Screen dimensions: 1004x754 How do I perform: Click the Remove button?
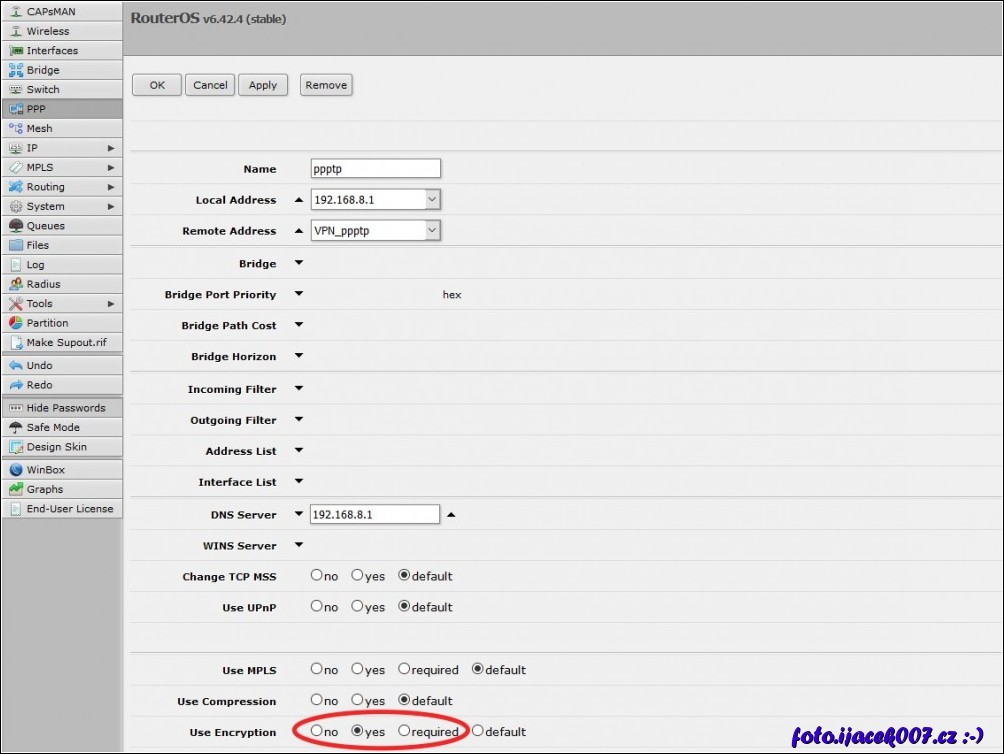326,85
